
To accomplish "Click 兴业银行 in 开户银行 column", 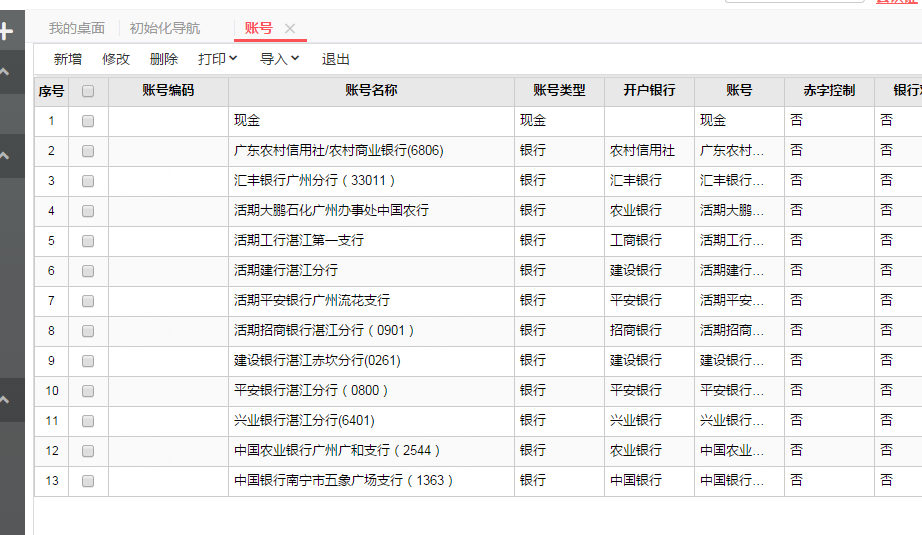I will tap(636, 420).
